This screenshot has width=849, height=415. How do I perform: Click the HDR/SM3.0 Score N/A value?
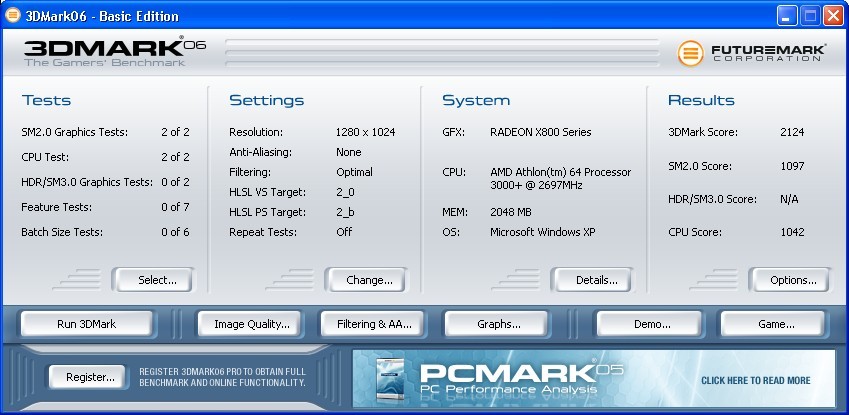point(789,199)
